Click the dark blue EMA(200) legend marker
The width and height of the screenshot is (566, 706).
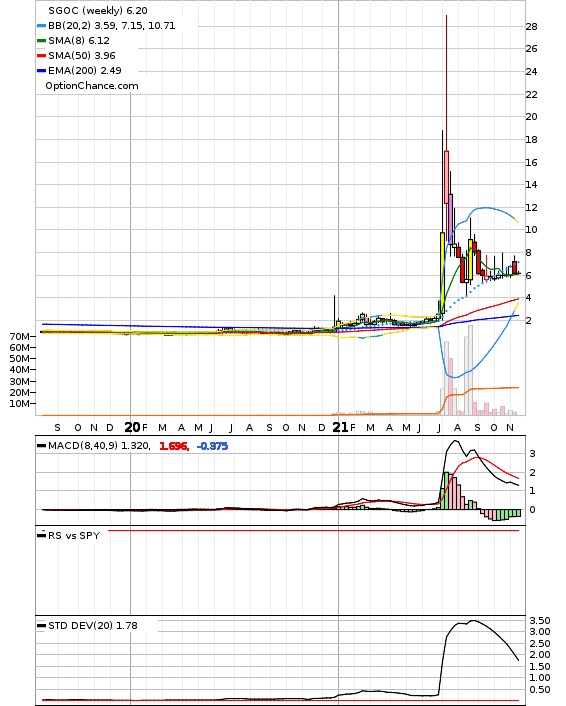(41, 70)
